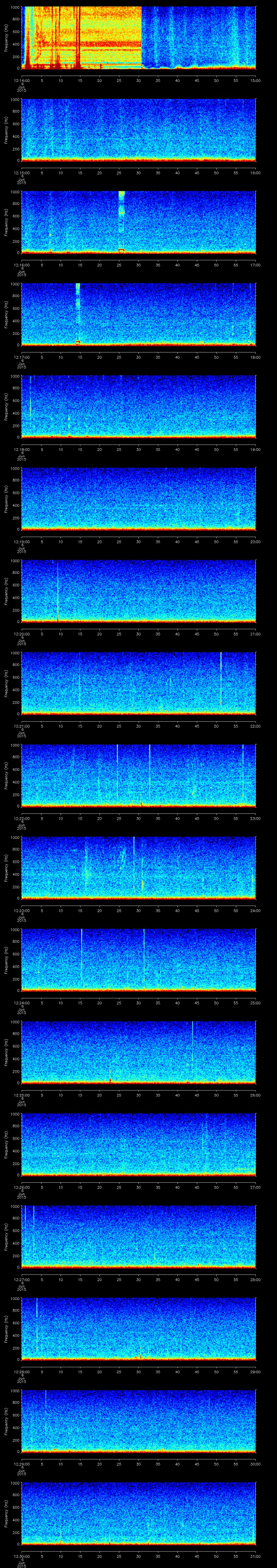
Task: Select the spectrogram panel starting at 12:26:00
Action: click(139, 1145)
